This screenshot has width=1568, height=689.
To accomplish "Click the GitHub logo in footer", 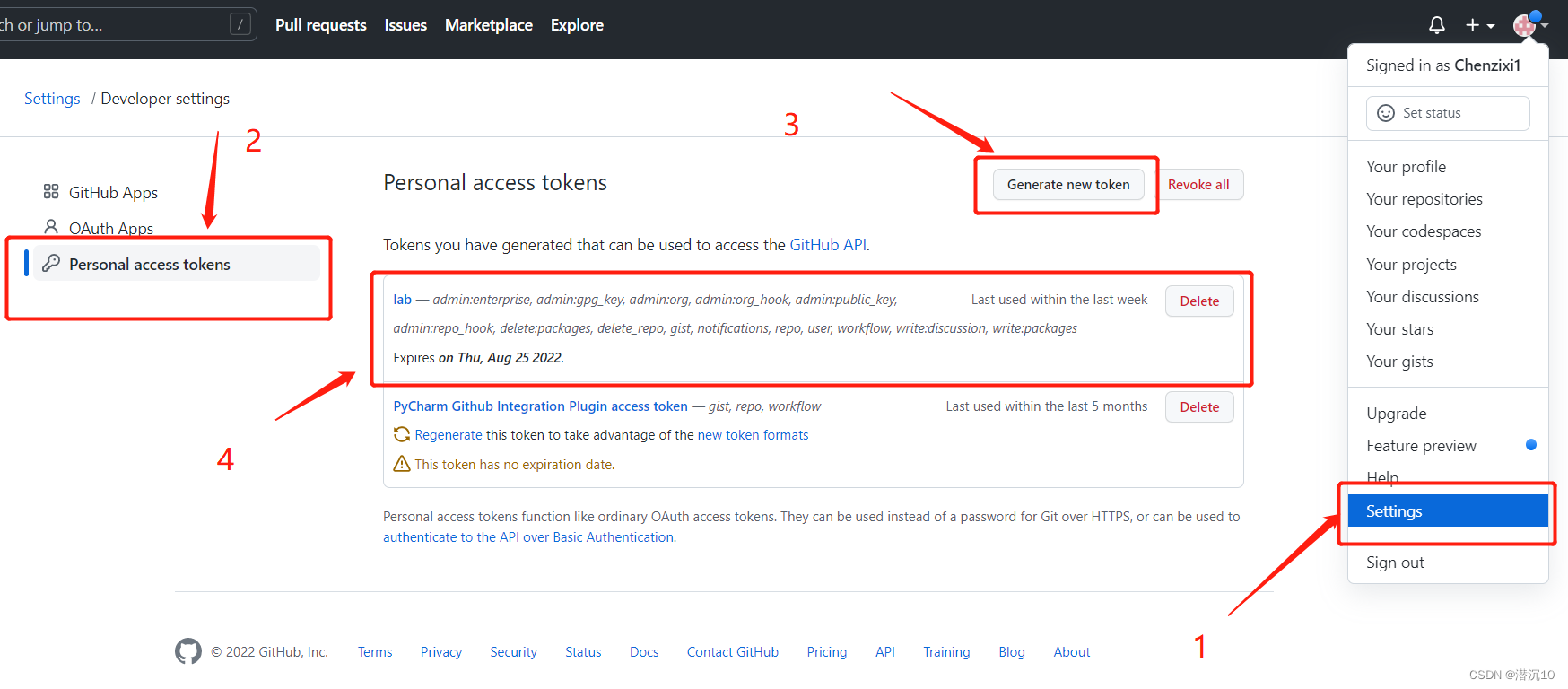I will point(188,651).
